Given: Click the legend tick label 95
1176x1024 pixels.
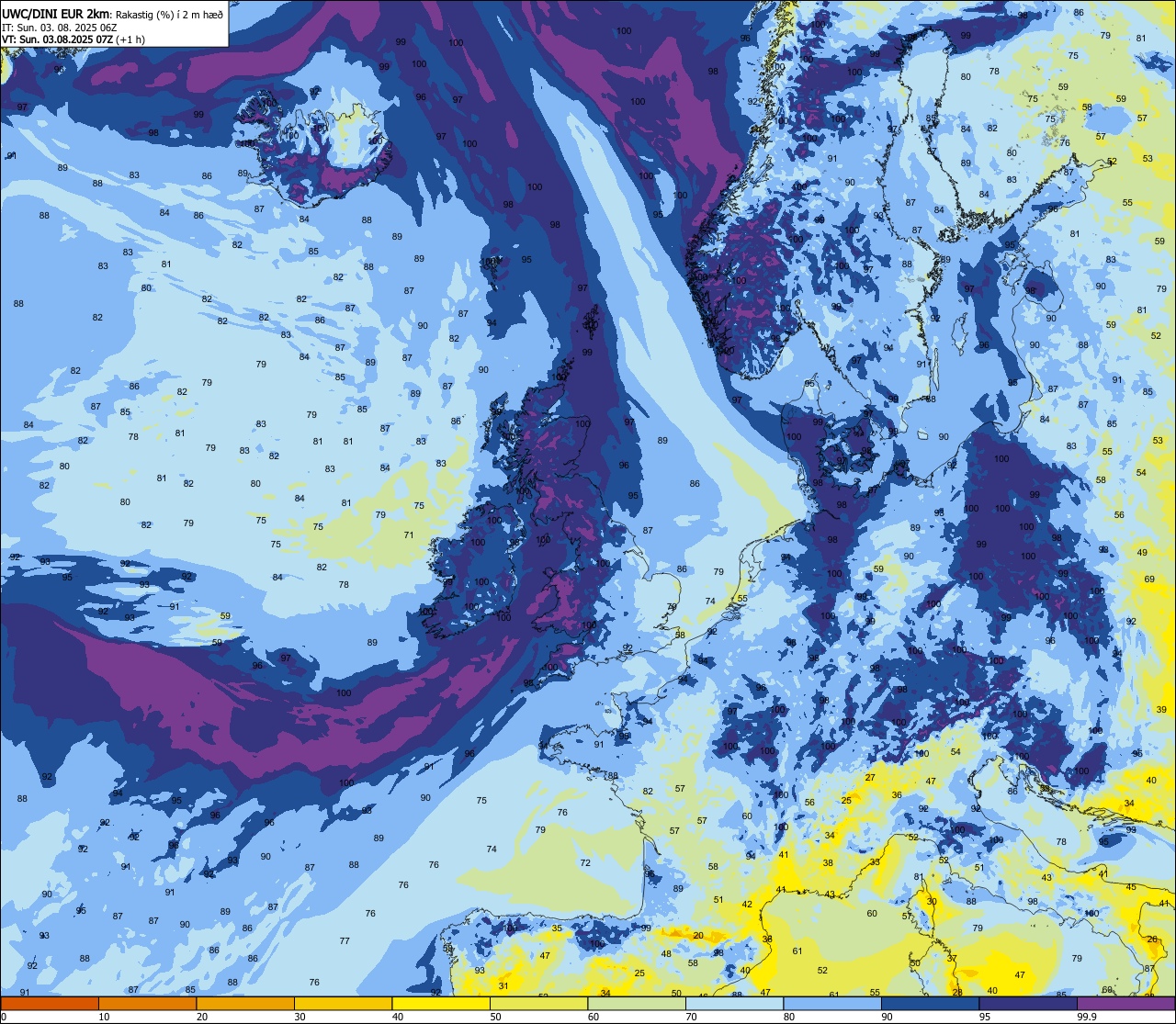Looking at the screenshot, I should (985, 1017).
